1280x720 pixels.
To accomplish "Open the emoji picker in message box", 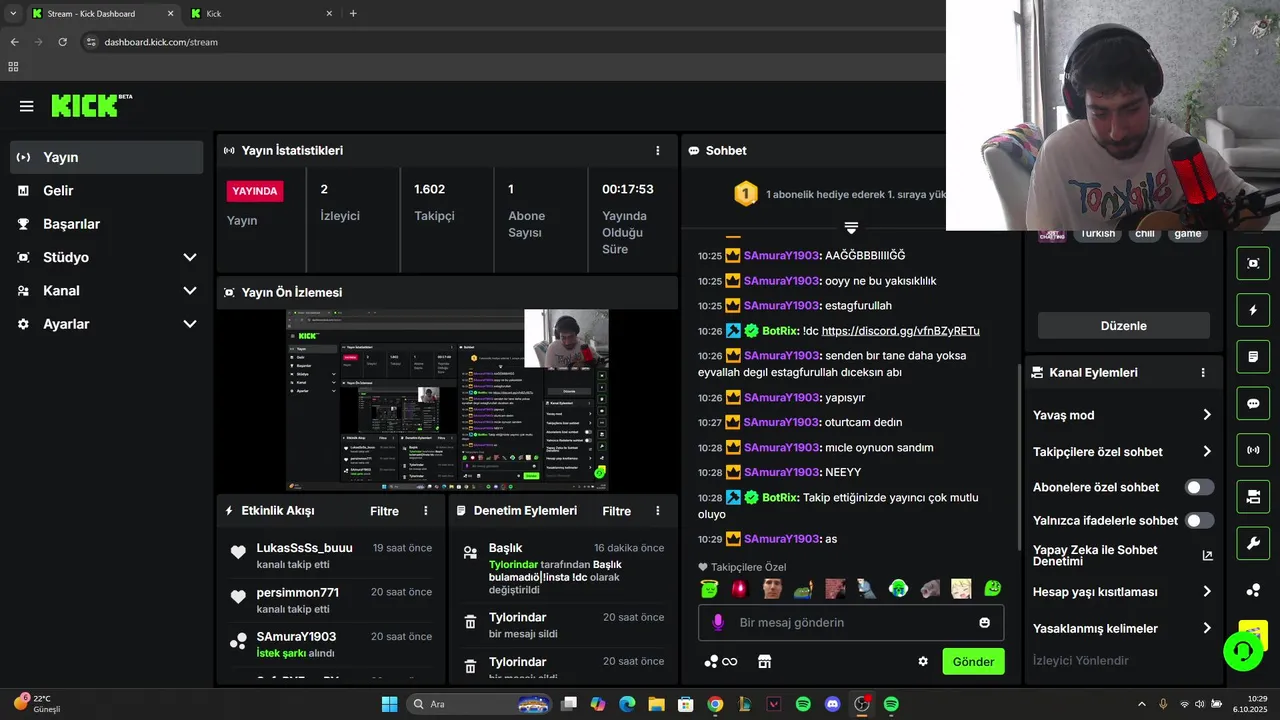I will pos(985,623).
